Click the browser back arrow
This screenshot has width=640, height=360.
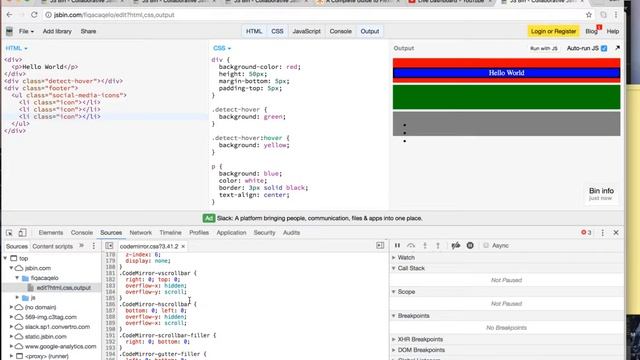point(9,15)
